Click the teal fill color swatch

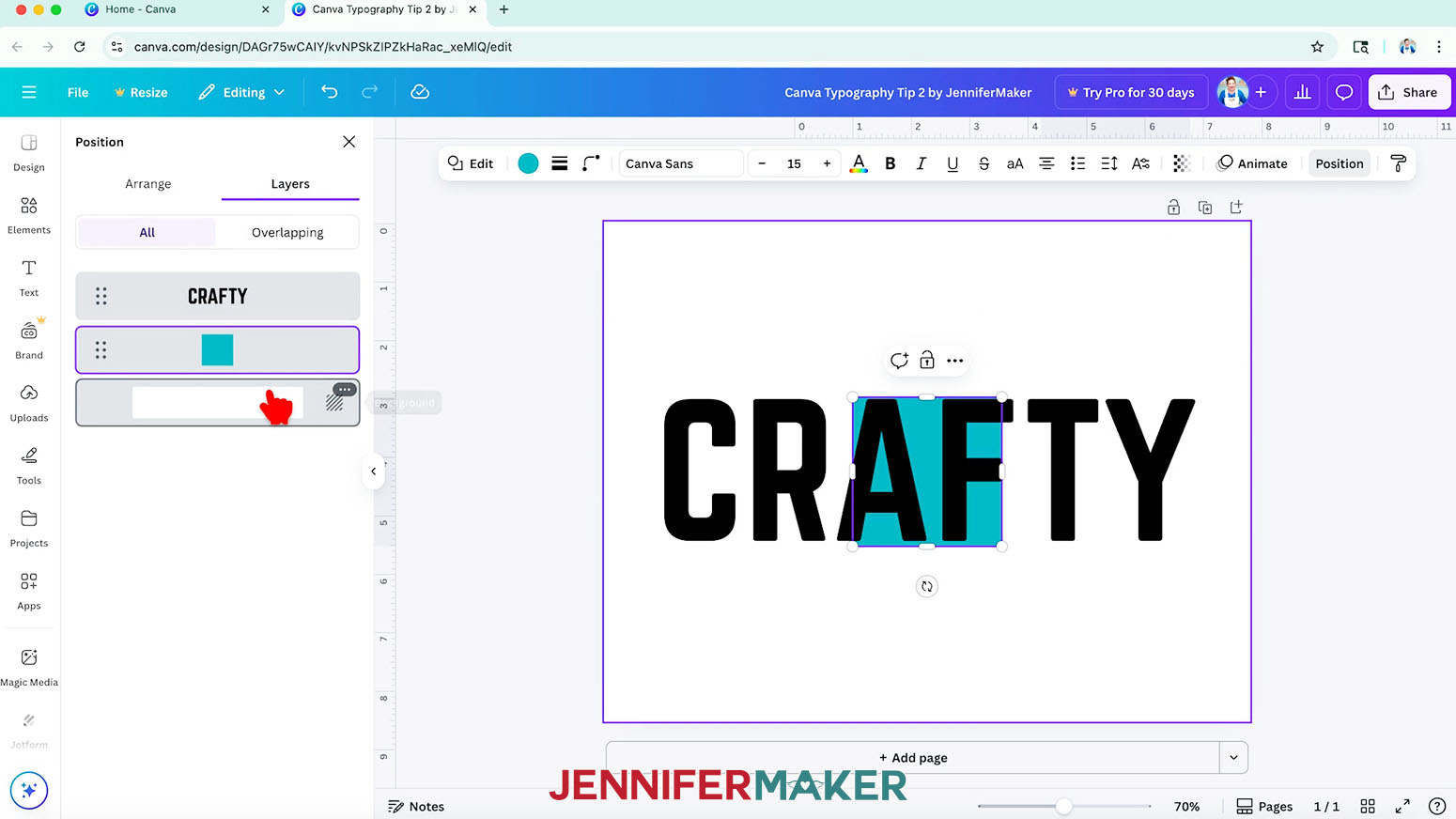pos(528,163)
